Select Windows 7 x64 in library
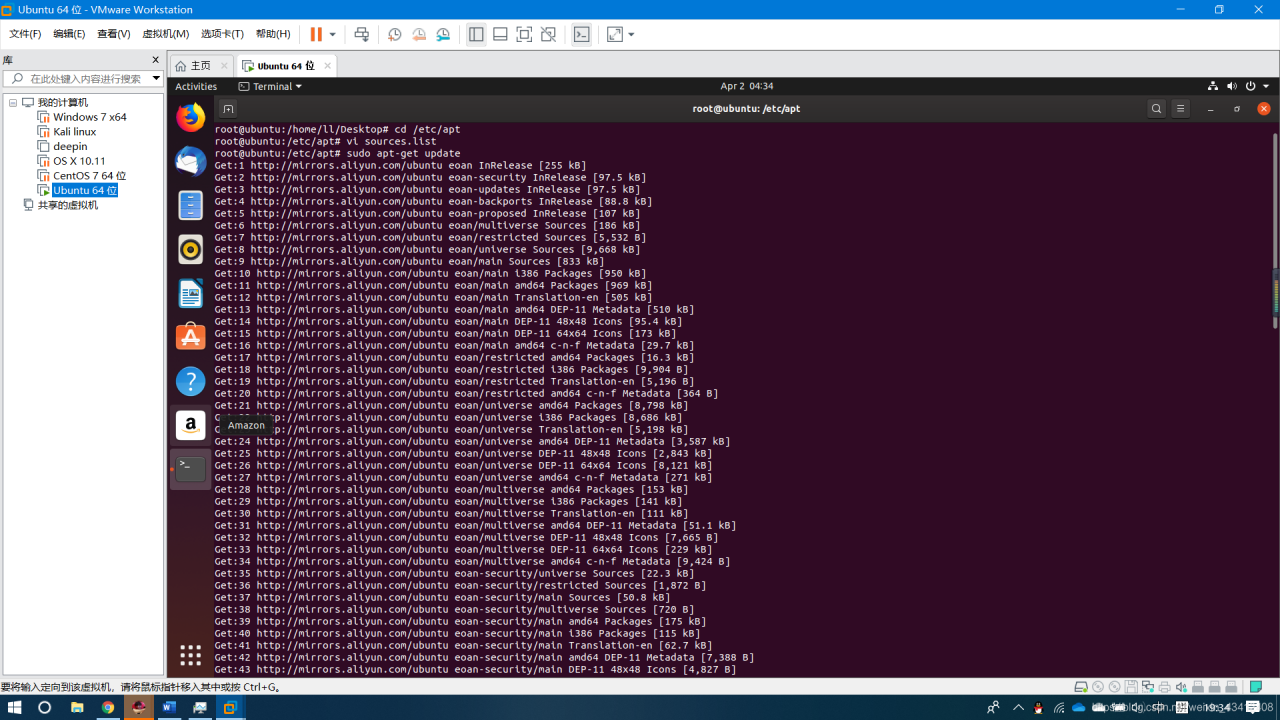Screen dimensions: 1280x720 [x=90, y=117]
